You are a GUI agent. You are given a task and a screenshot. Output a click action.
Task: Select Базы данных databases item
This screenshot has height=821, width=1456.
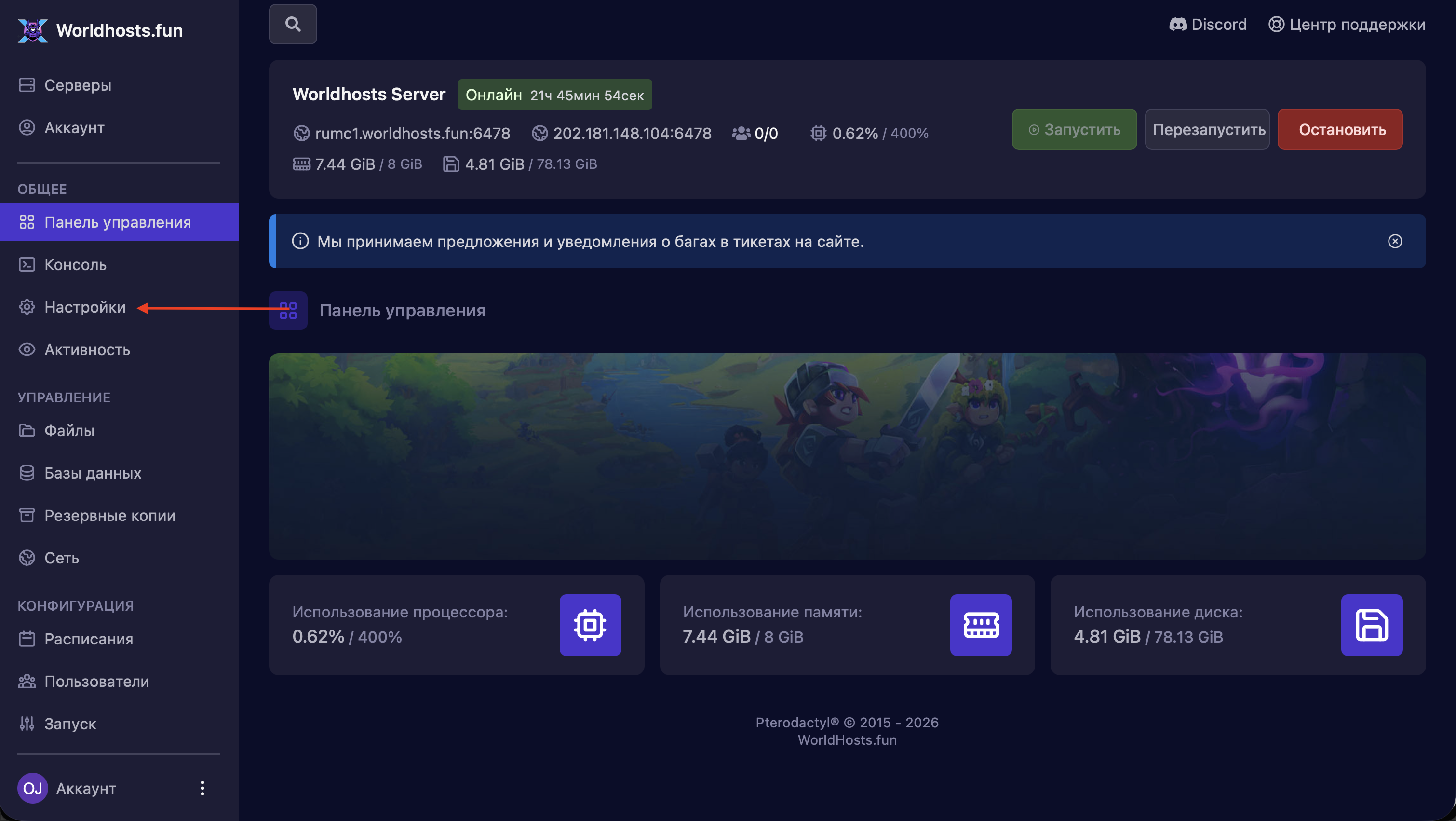click(93, 473)
